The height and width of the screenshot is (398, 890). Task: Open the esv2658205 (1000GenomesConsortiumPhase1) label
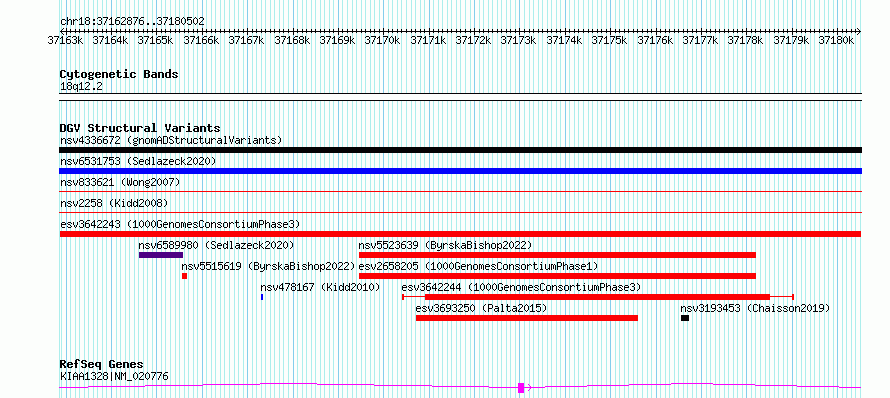click(x=478, y=266)
